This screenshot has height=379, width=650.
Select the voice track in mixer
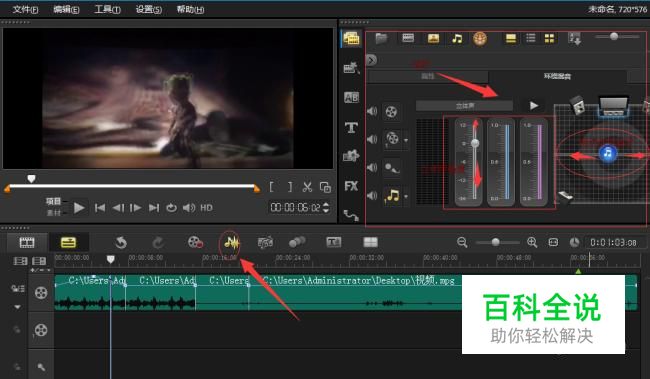[x=391, y=168]
